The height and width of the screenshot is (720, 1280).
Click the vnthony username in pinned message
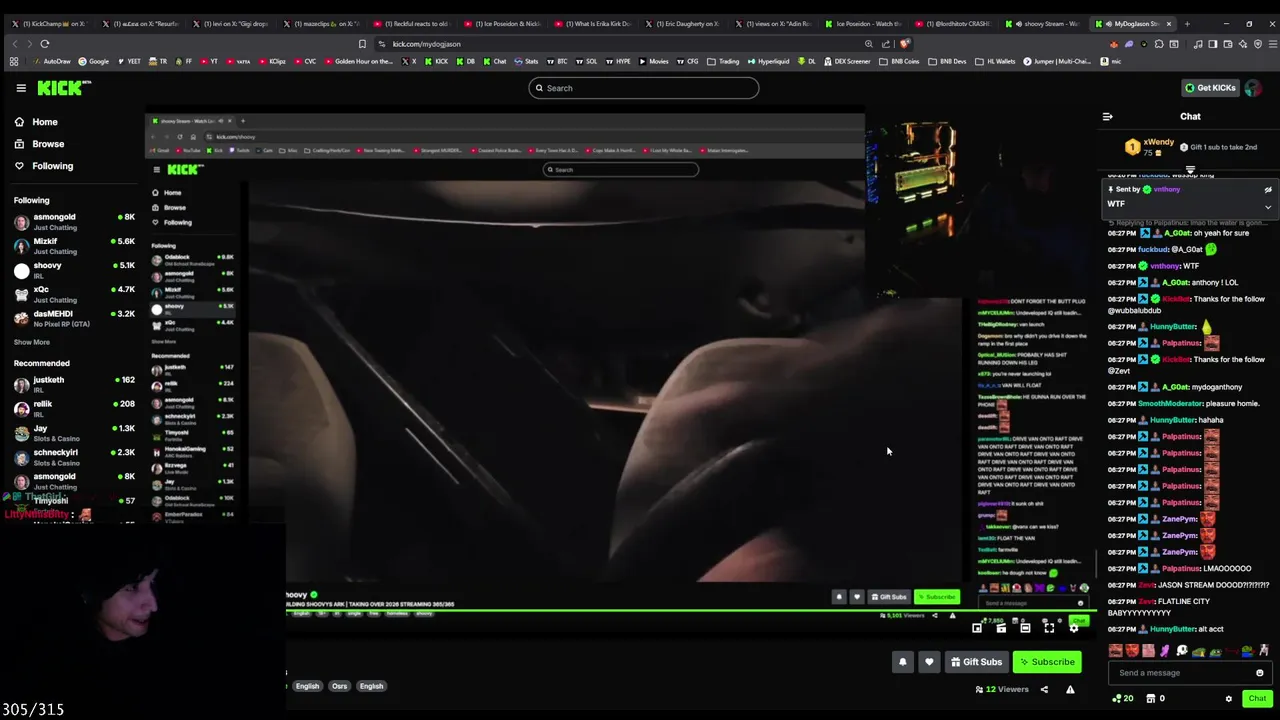point(1166,189)
